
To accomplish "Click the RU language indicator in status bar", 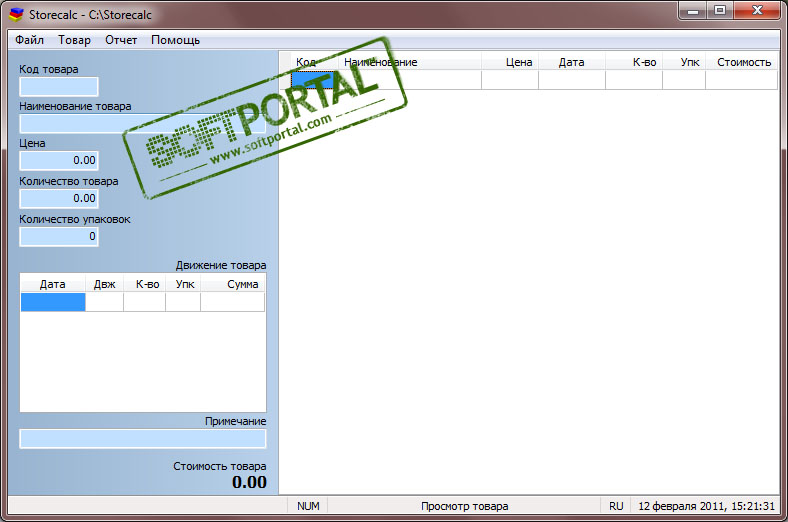I will point(616,506).
